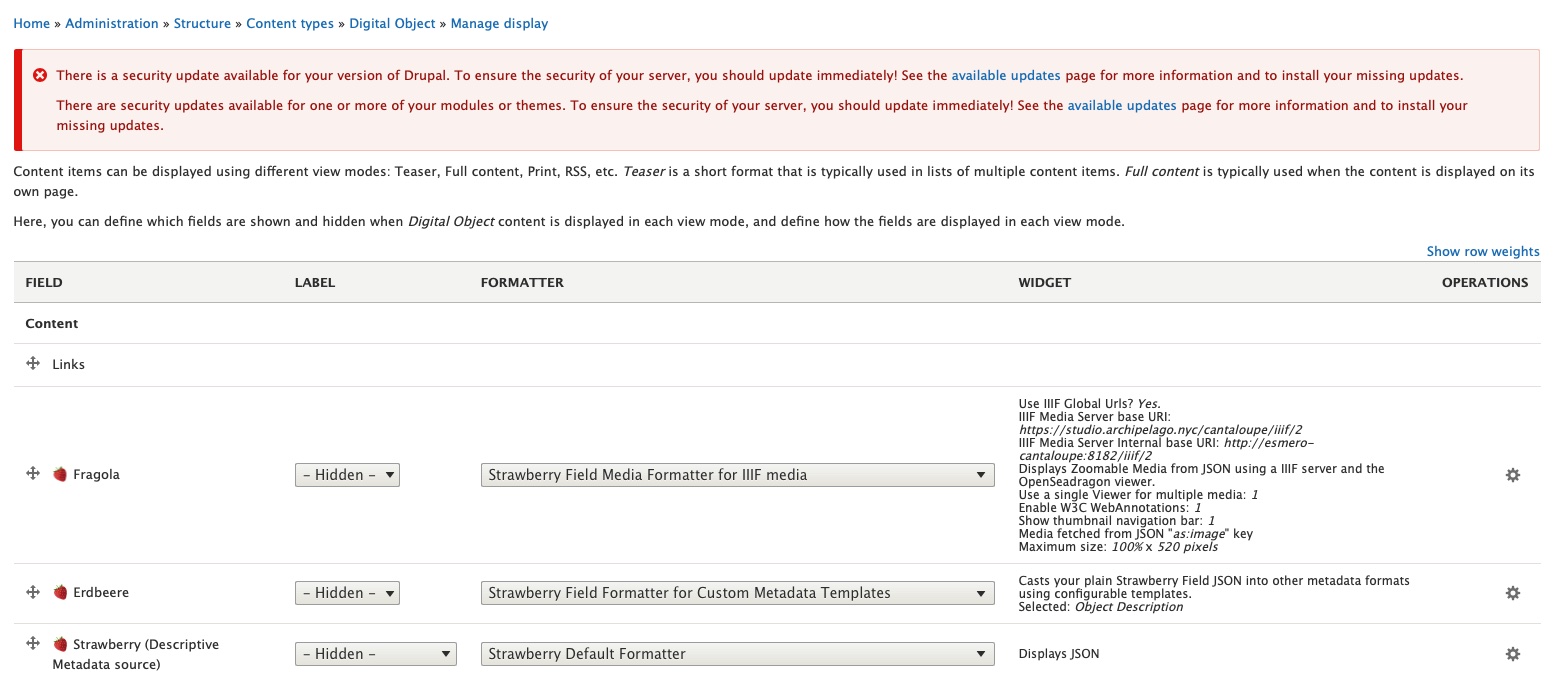Go to Home in the breadcrumb
The width and height of the screenshot is (1562, 679).
pyautogui.click(x=31, y=23)
